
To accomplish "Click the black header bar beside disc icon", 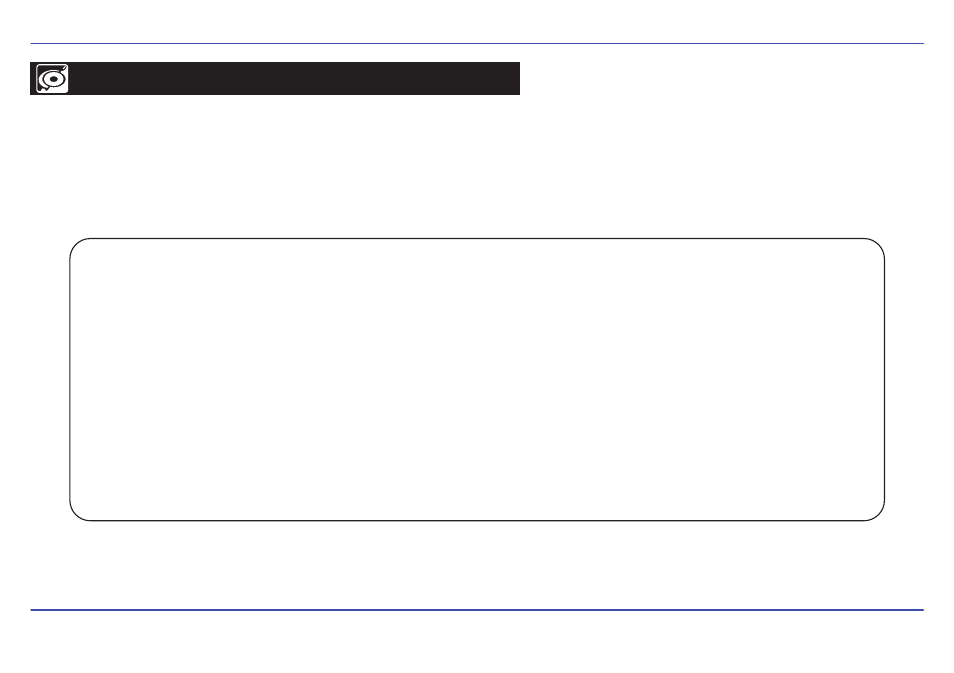I will [x=294, y=78].
